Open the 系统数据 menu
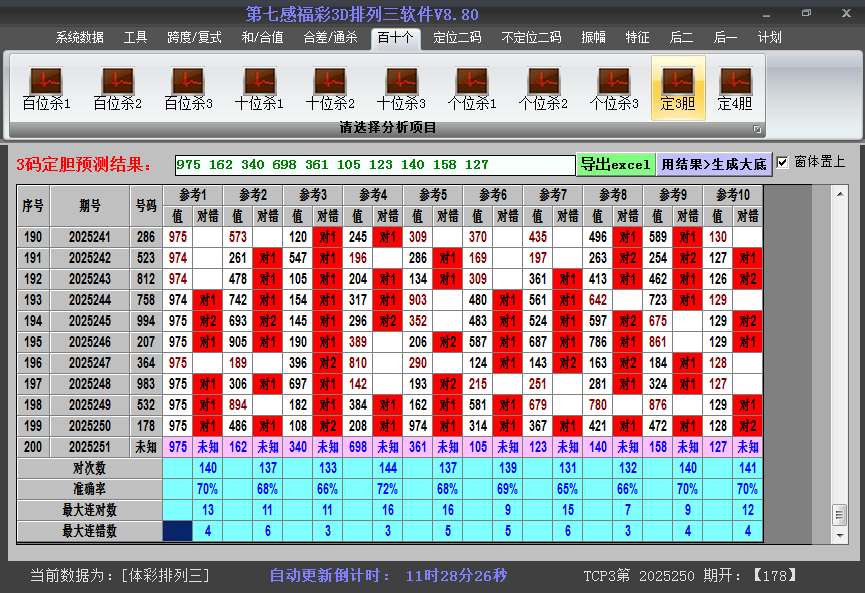Viewport: 865px width, 593px height. 79,37
